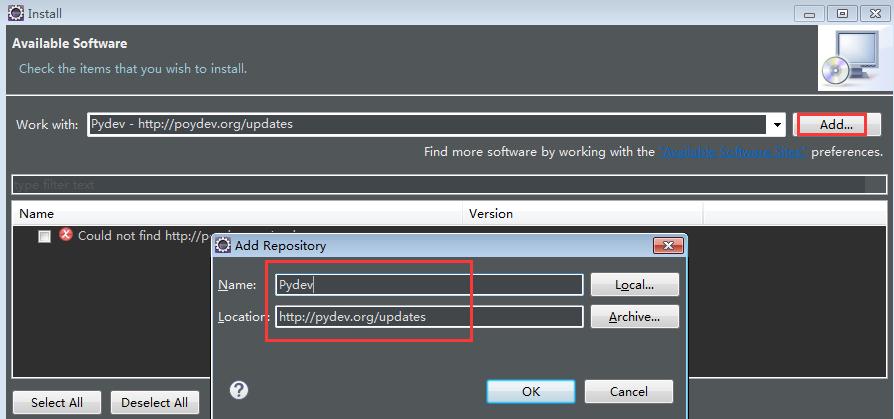Click the Archive... button
The image size is (894, 419).
point(635,316)
